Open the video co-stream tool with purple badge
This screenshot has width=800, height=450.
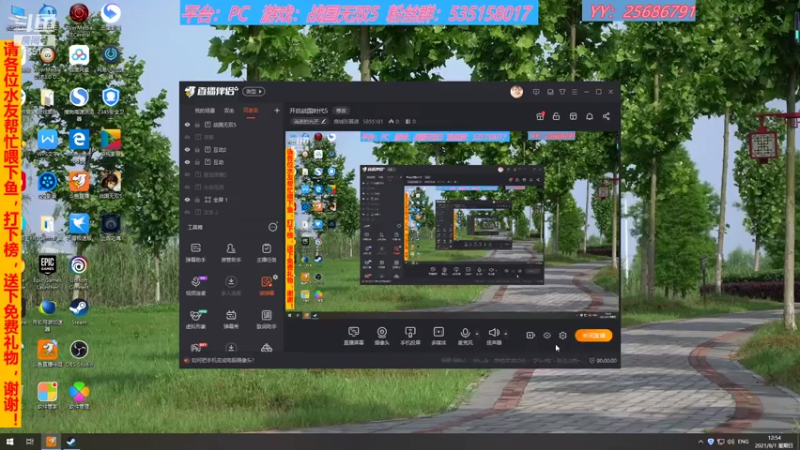pos(195,286)
